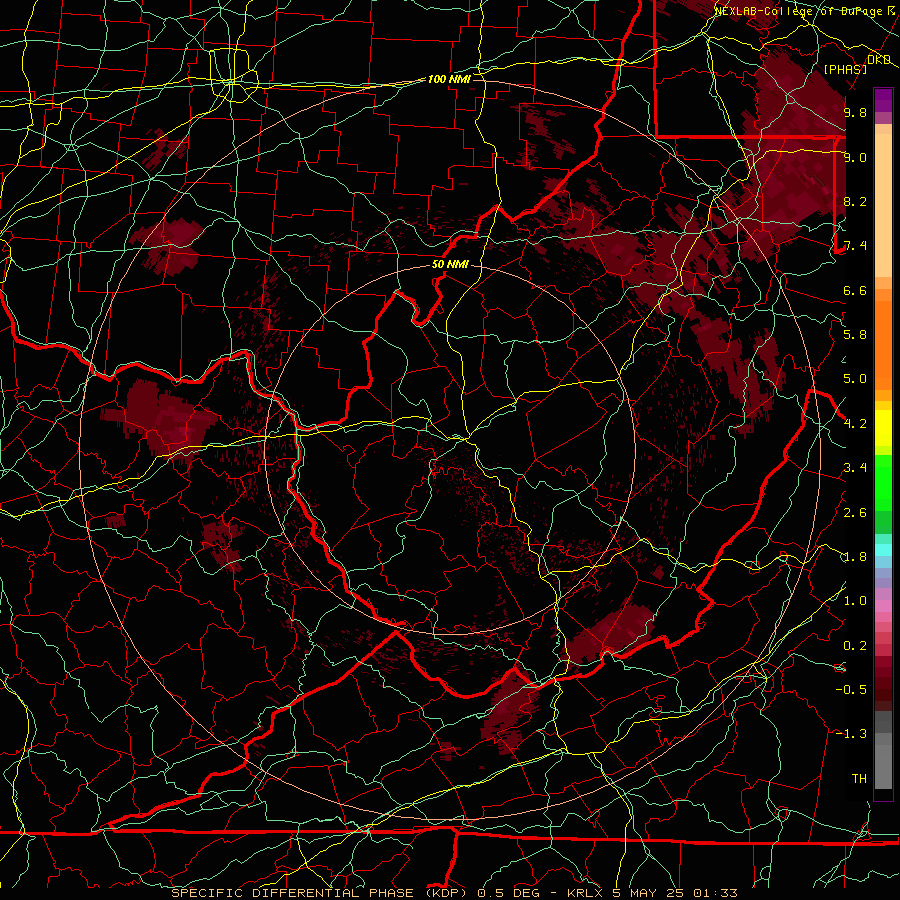The width and height of the screenshot is (900, 900).
Task: Click the KRLX radar site identifier
Action: pyautogui.click(x=585, y=893)
